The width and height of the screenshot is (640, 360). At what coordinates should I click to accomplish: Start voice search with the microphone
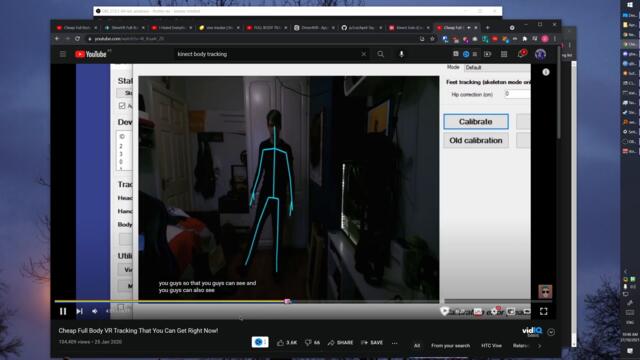coord(402,54)
